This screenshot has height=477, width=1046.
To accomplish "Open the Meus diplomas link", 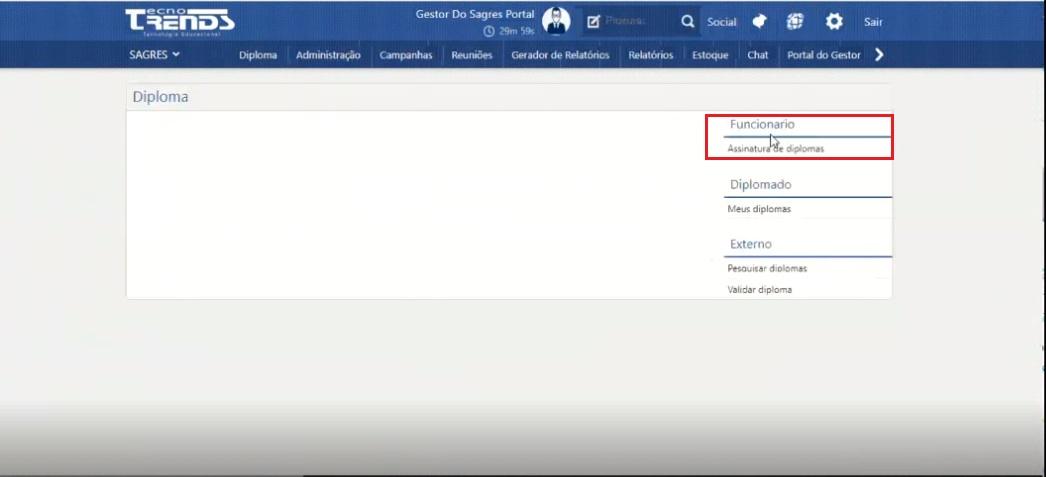I will click(759, 209).
